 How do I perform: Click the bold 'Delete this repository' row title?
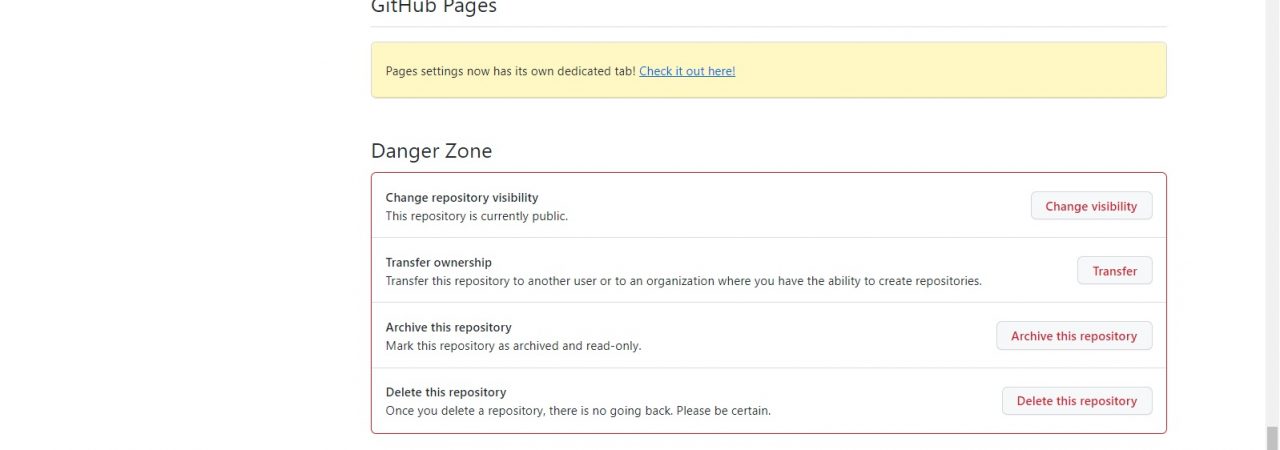(446, 393)
